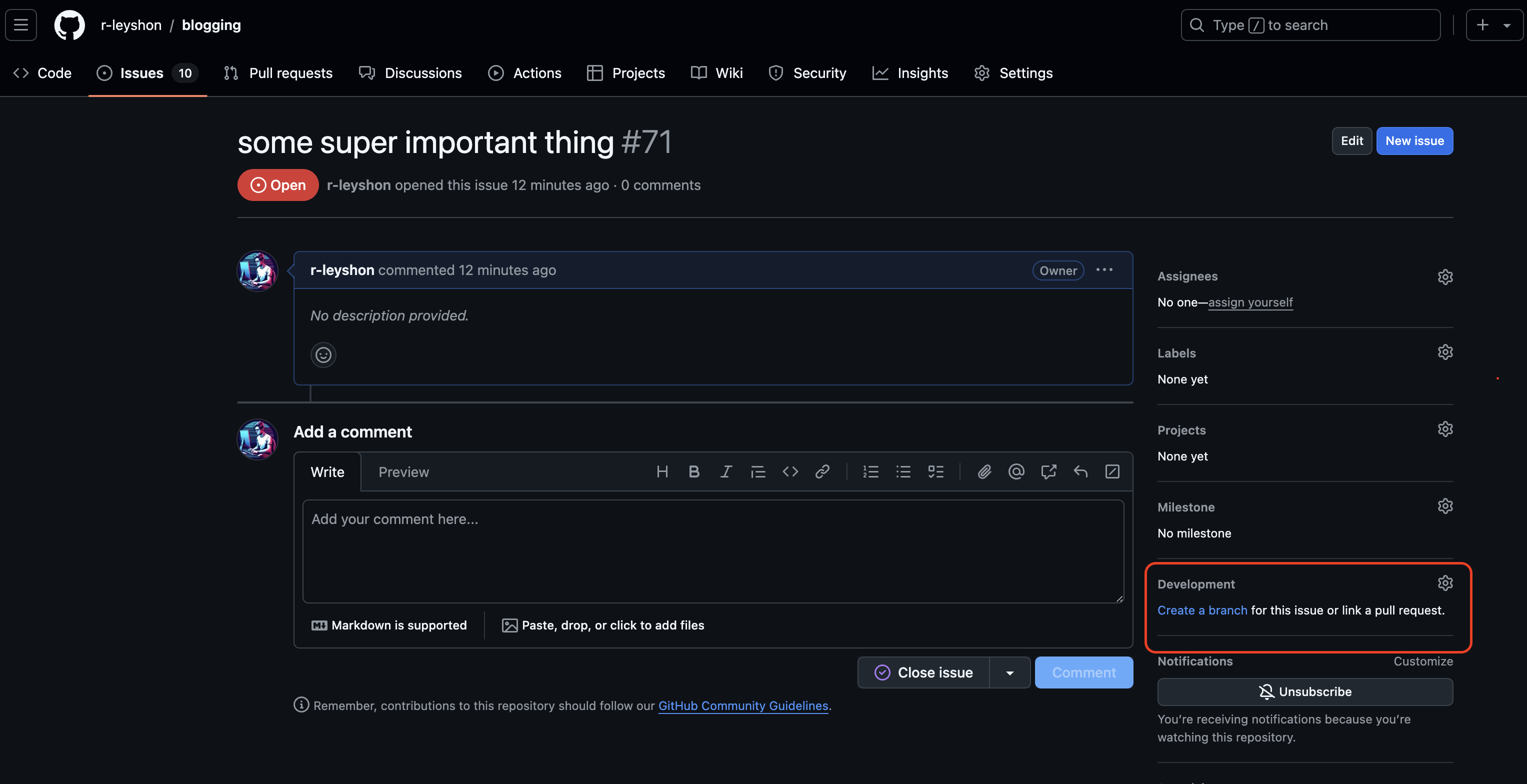
Task: Insert a task list checkbox icon
Action: pos(935,471)
